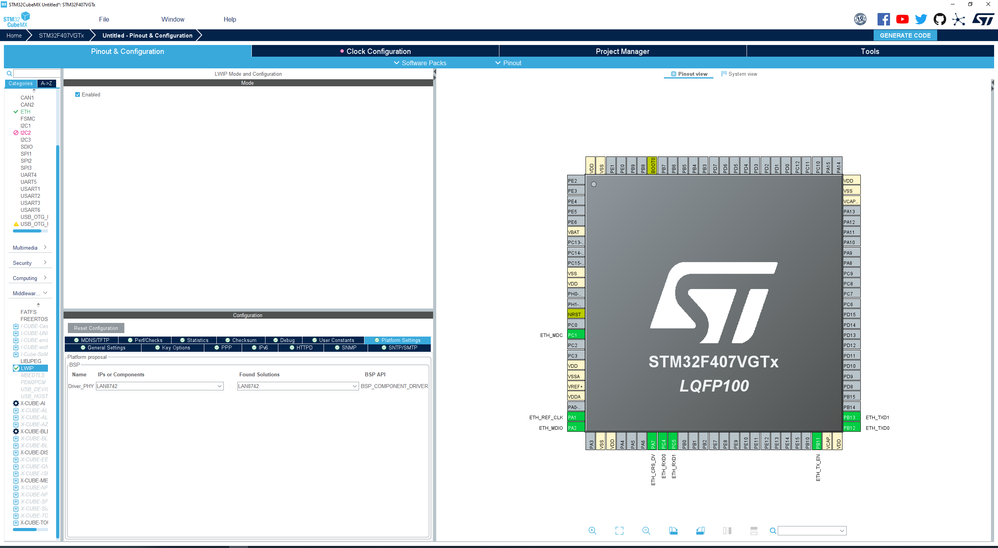This screenshot has height=548, width=998.
Task: Select ETH in the connectivity list
Action: click(25, 112)
